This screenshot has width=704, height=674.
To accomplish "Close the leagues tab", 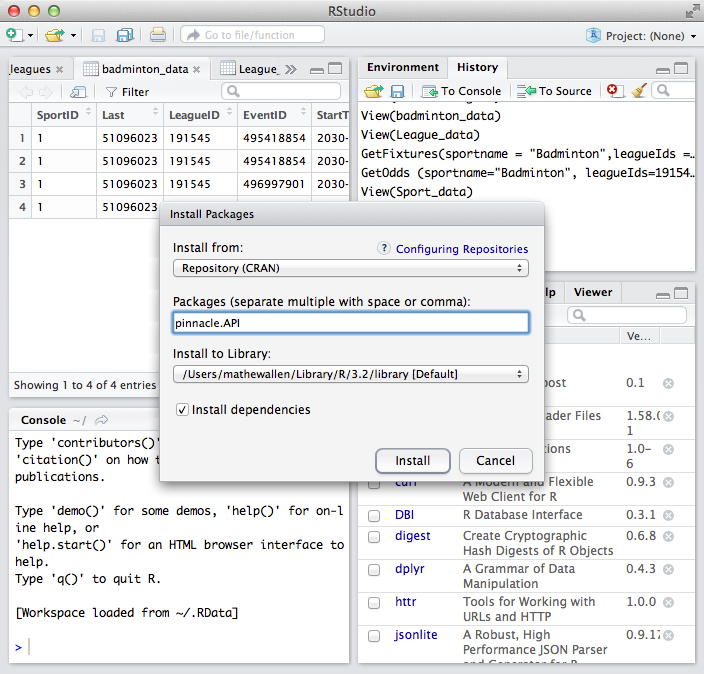I will 59,69.
